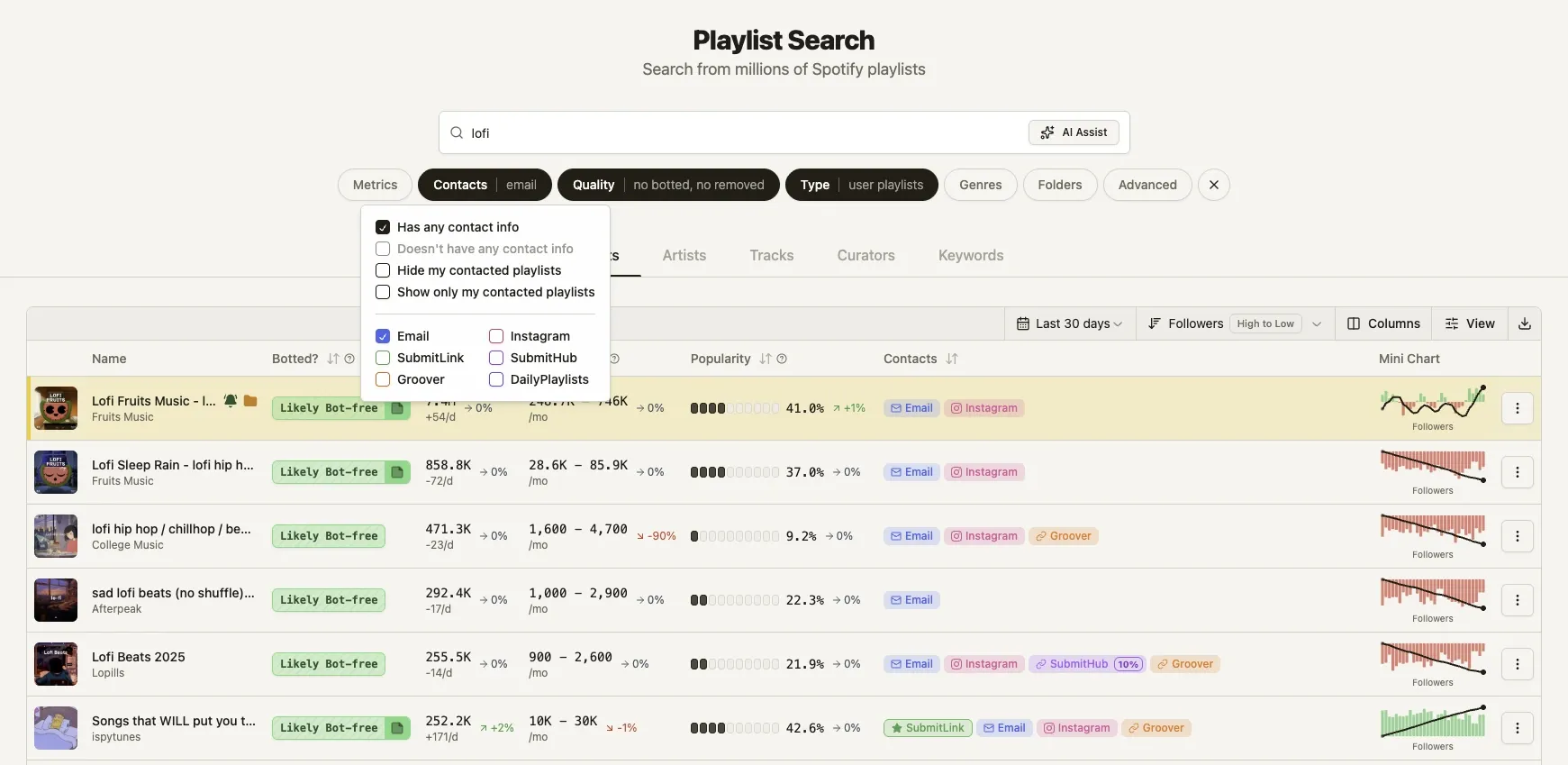1568x765 pixels.
Task: Open row menu for Songs that WILL put you
Action: (1518, 728)
